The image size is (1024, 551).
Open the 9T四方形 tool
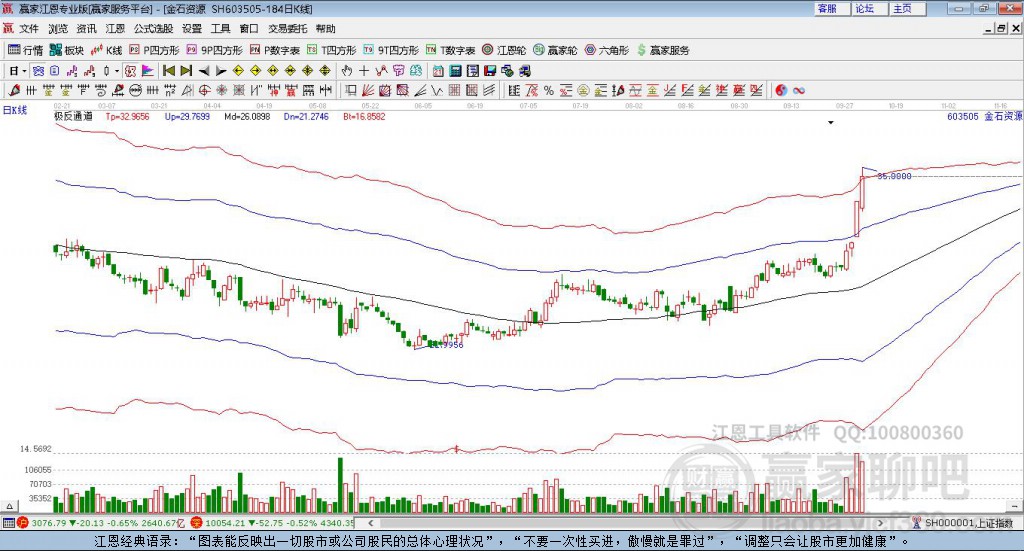(x=391, y=50)
